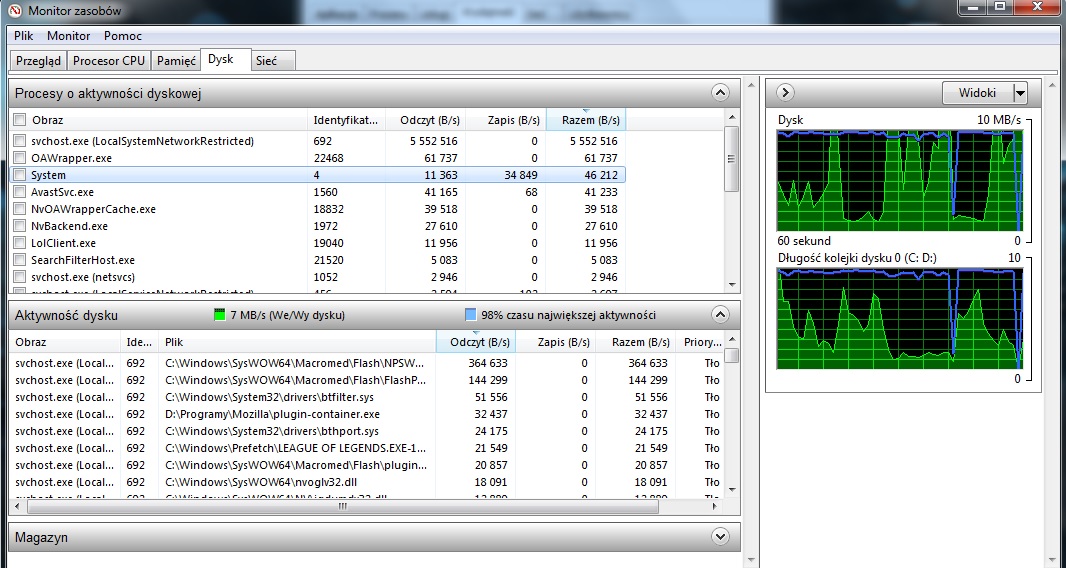
Task: Select the FlashP... file row with 144 299
Action: click(366, 380)
